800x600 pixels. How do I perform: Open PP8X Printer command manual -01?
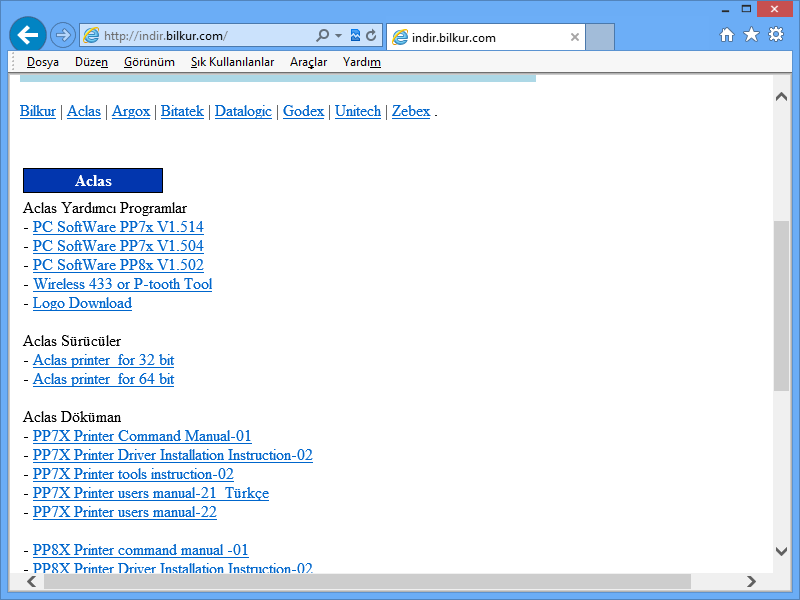[x=140, y=550]
